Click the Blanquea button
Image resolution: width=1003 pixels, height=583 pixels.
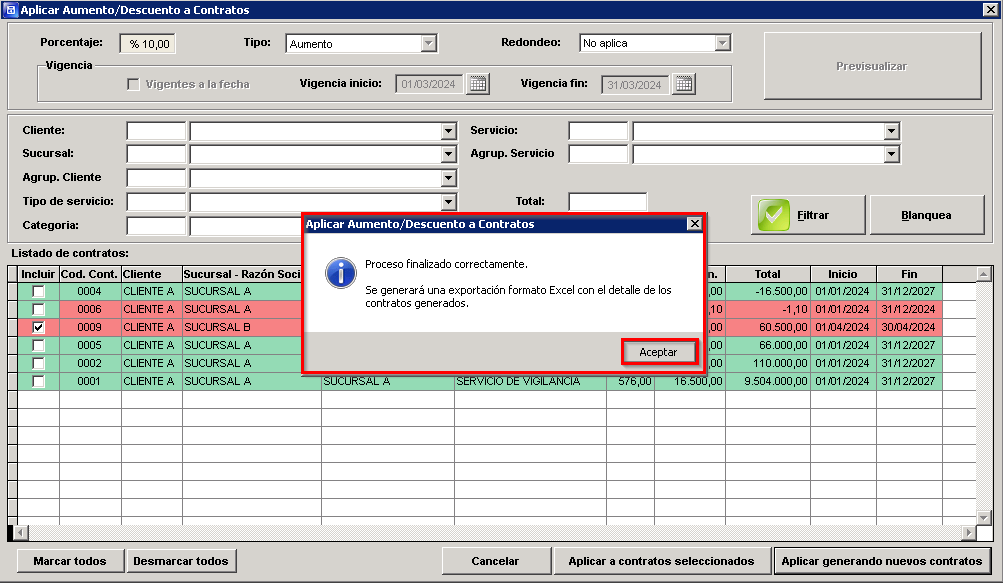click(926, 215)
